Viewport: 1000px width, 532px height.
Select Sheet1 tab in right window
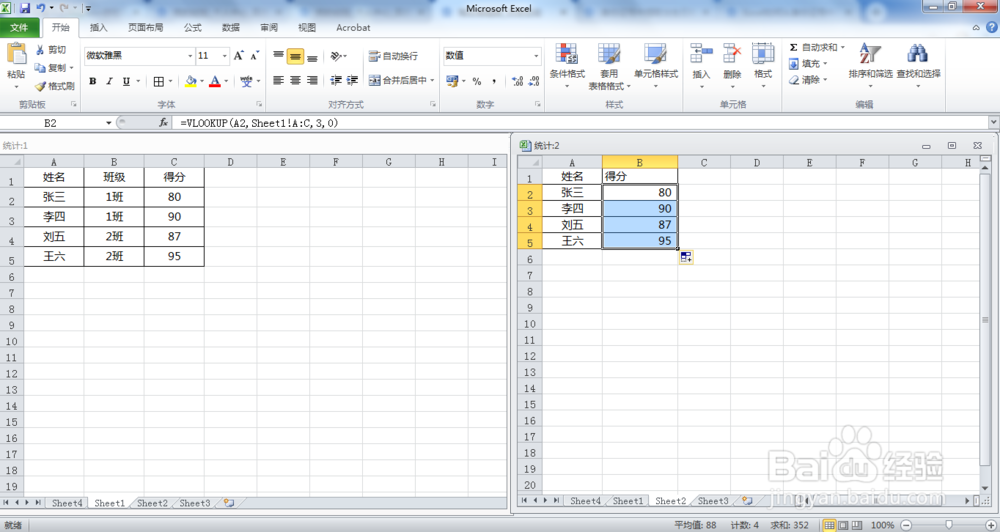point(628,501)
